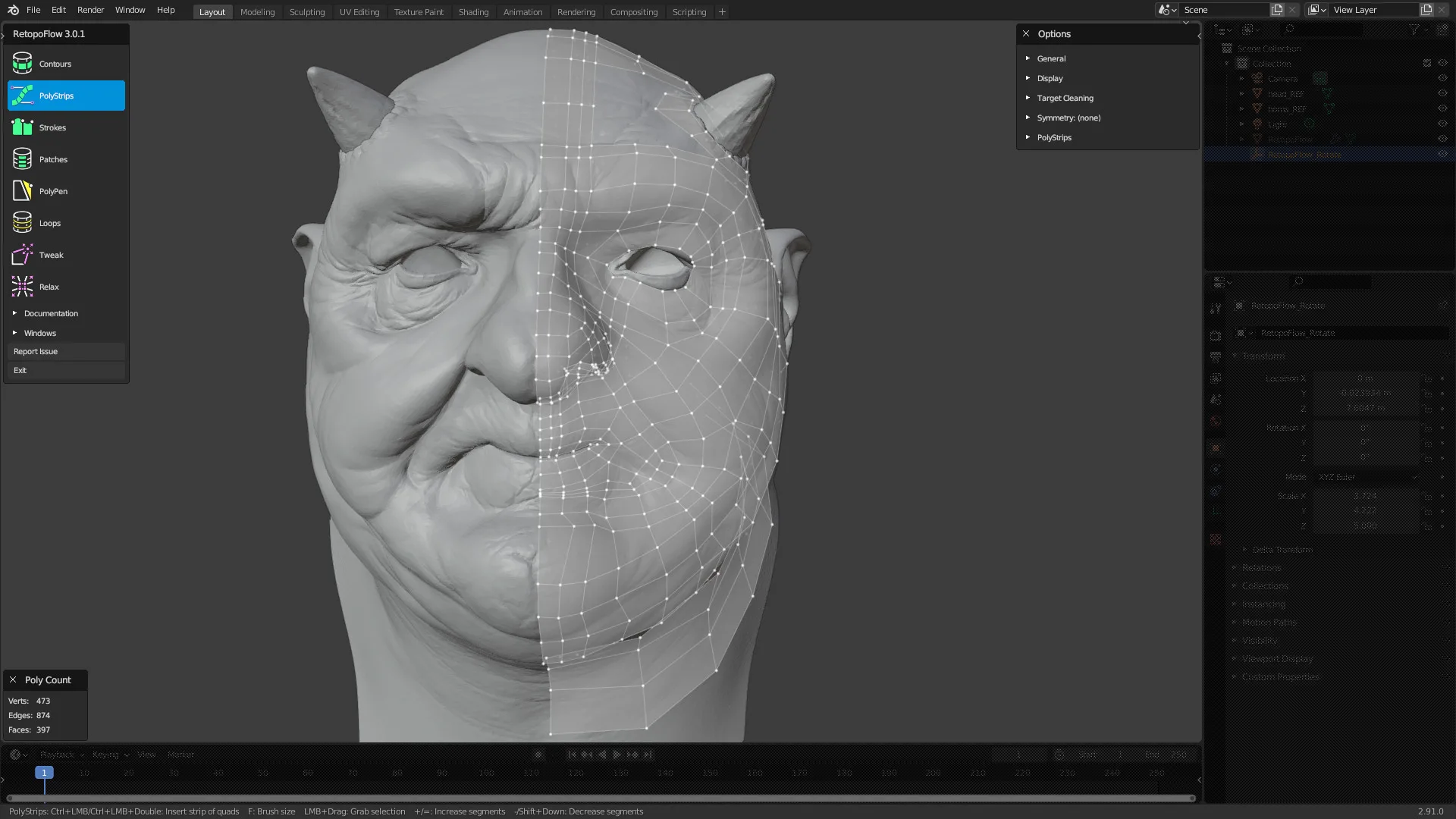This screenshot has height=819, width=1456.
Task: Expand the Windows section
Action: click(x=39, y=333)
